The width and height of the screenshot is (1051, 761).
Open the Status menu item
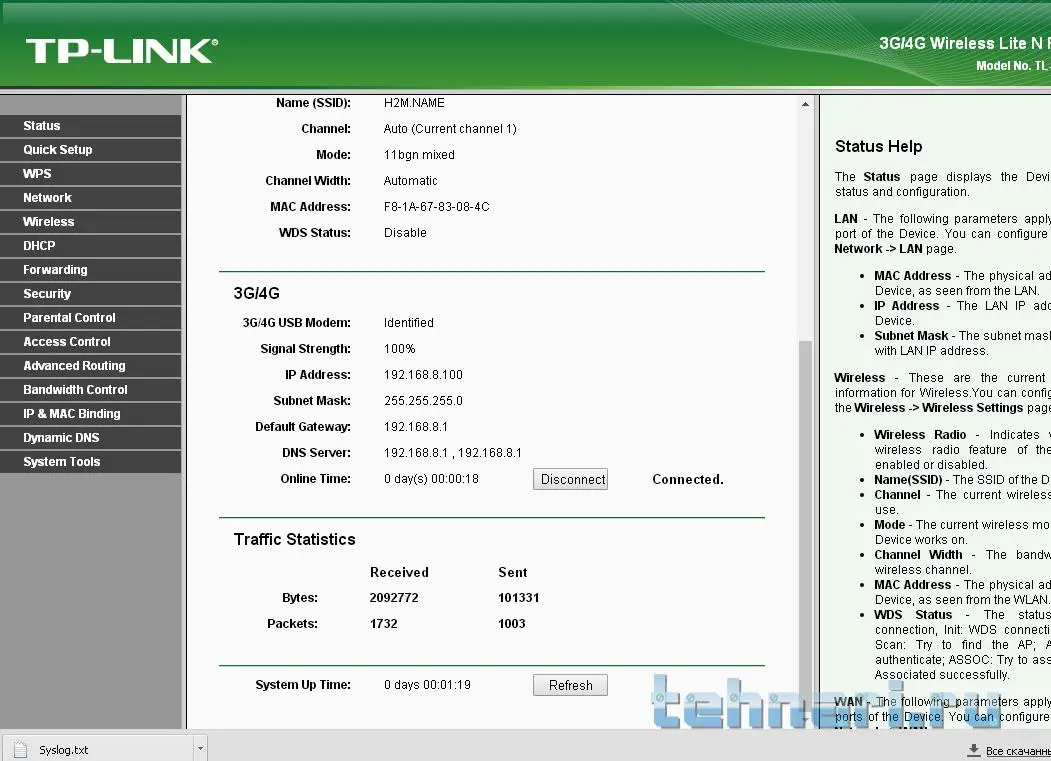coord(90,126)
